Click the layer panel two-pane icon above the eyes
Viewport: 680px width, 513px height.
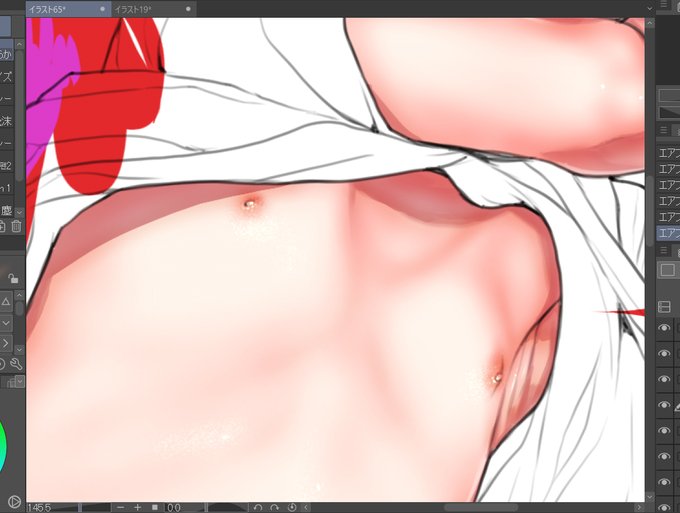click(664, 307)
